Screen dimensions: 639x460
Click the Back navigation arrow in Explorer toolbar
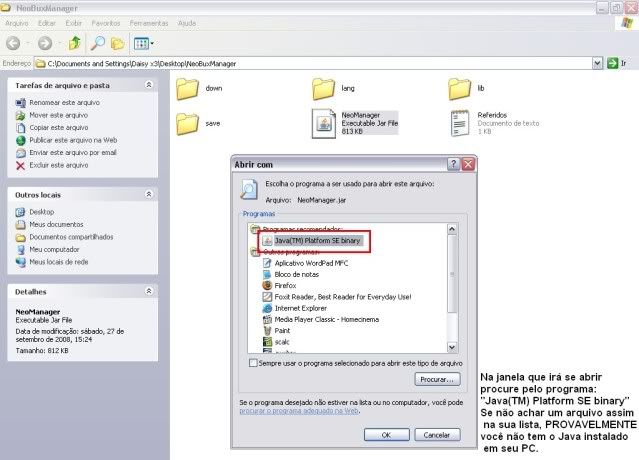tap(13, 43)
